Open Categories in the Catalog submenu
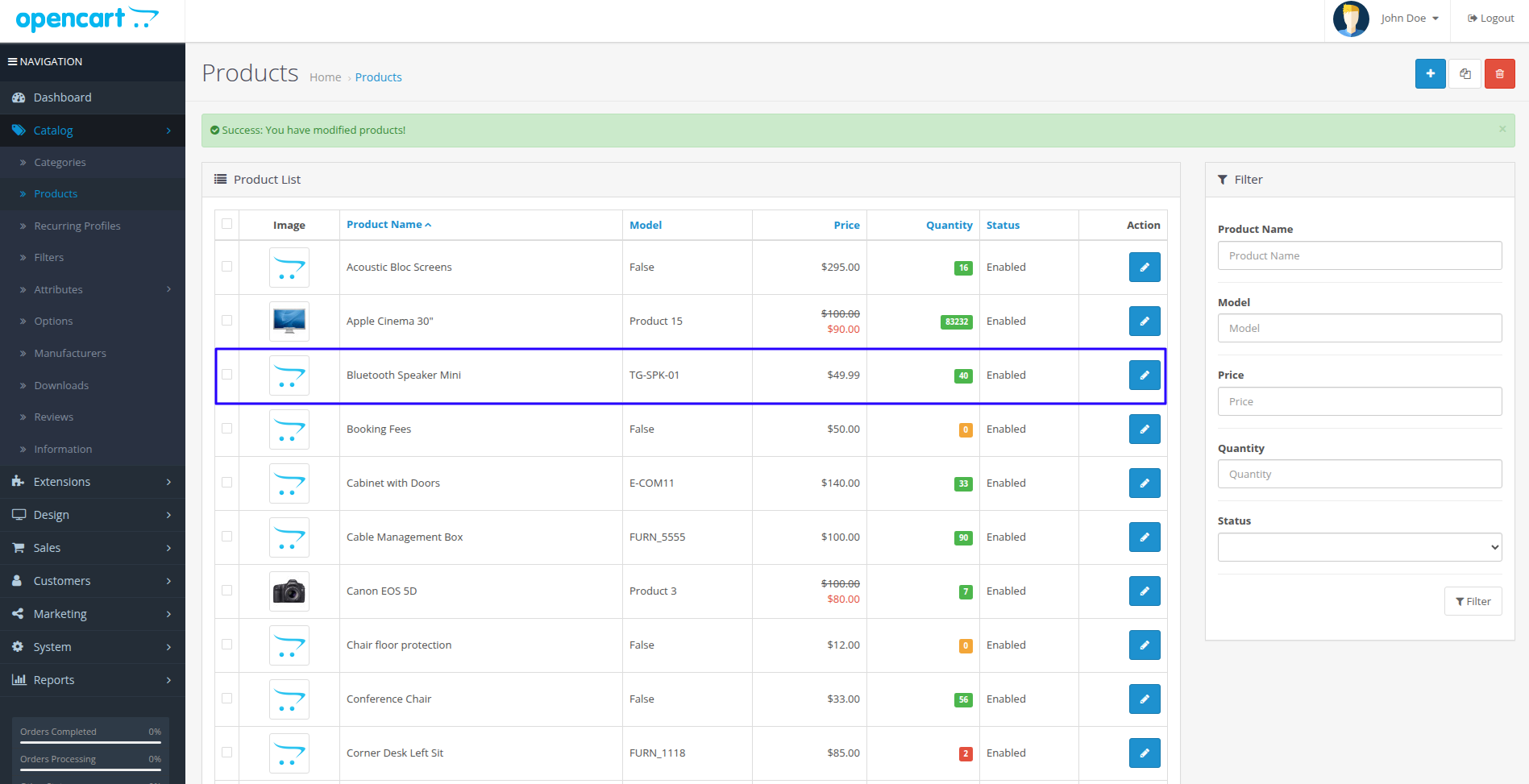This screenshot has width=1529, height=784. (60, 162)
